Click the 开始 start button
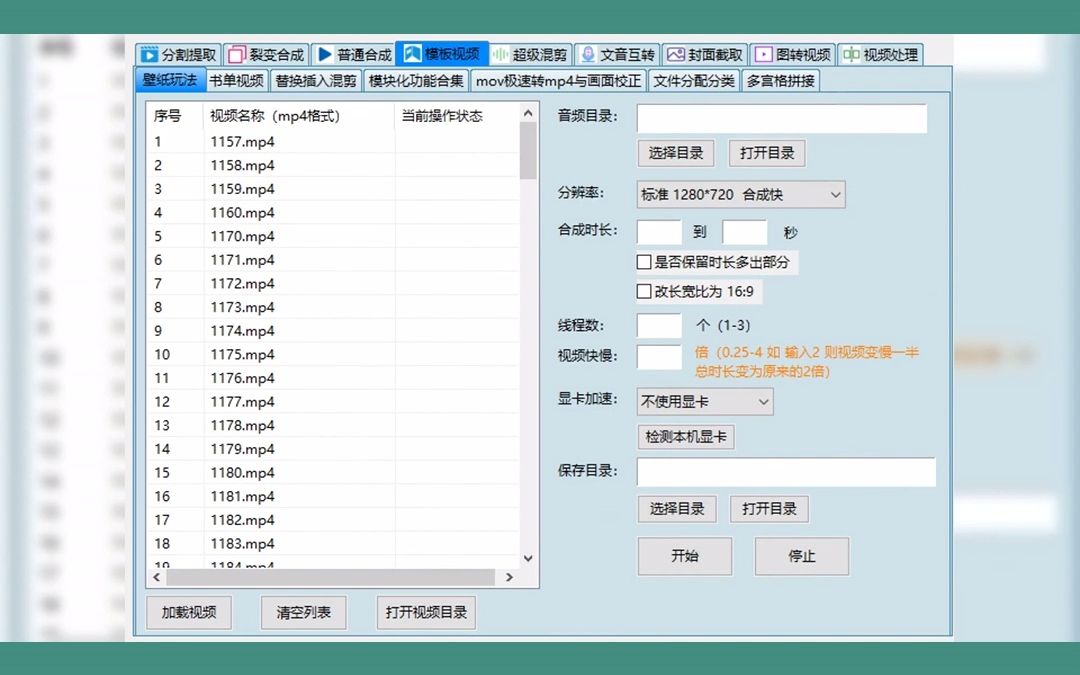 click(684, 556)
